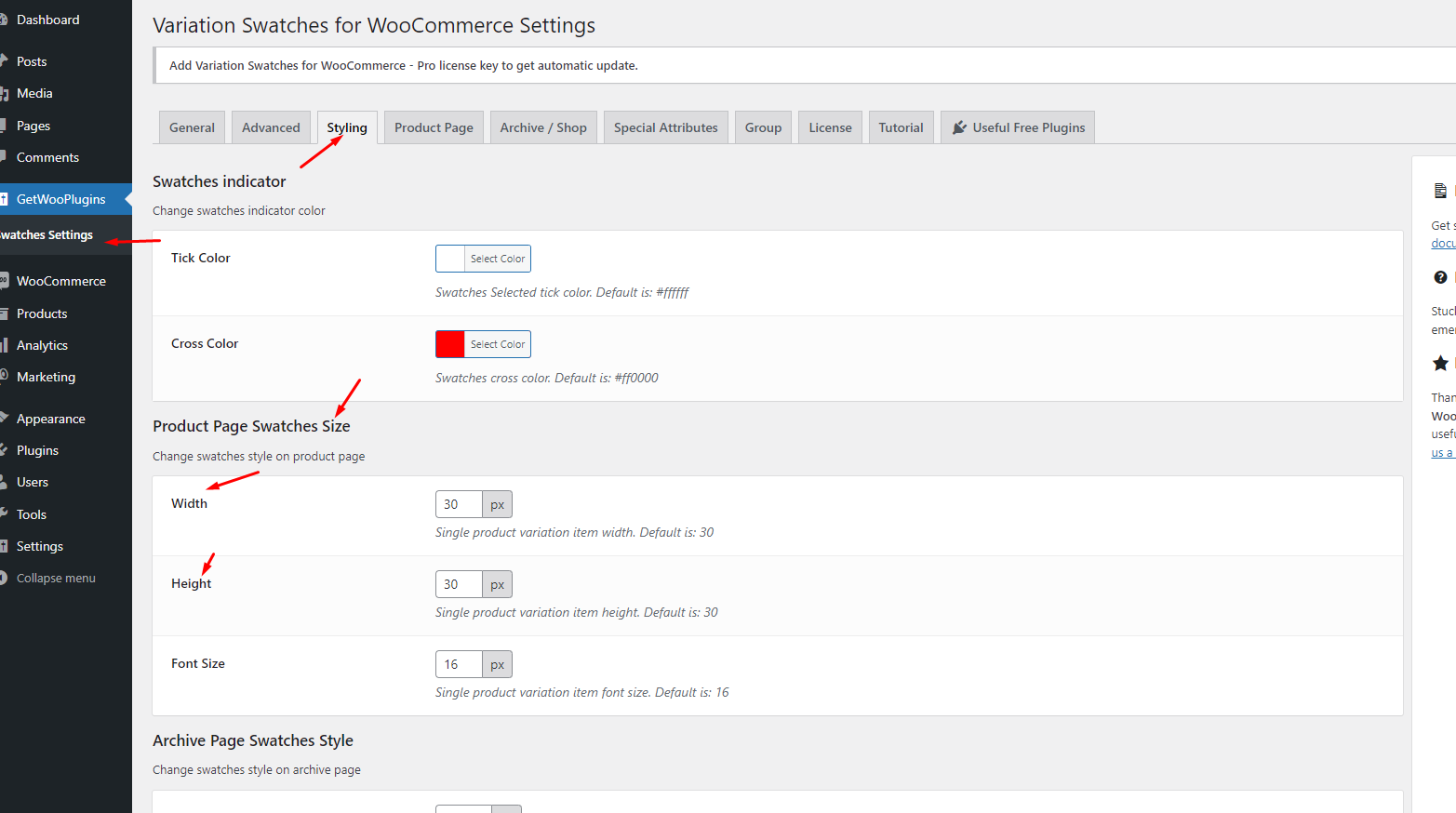This screenshot has width=1456, height=813.
Task: Click the Product Page Swatches Size heading
Action: pyautogui.click(x=251, y=426)
